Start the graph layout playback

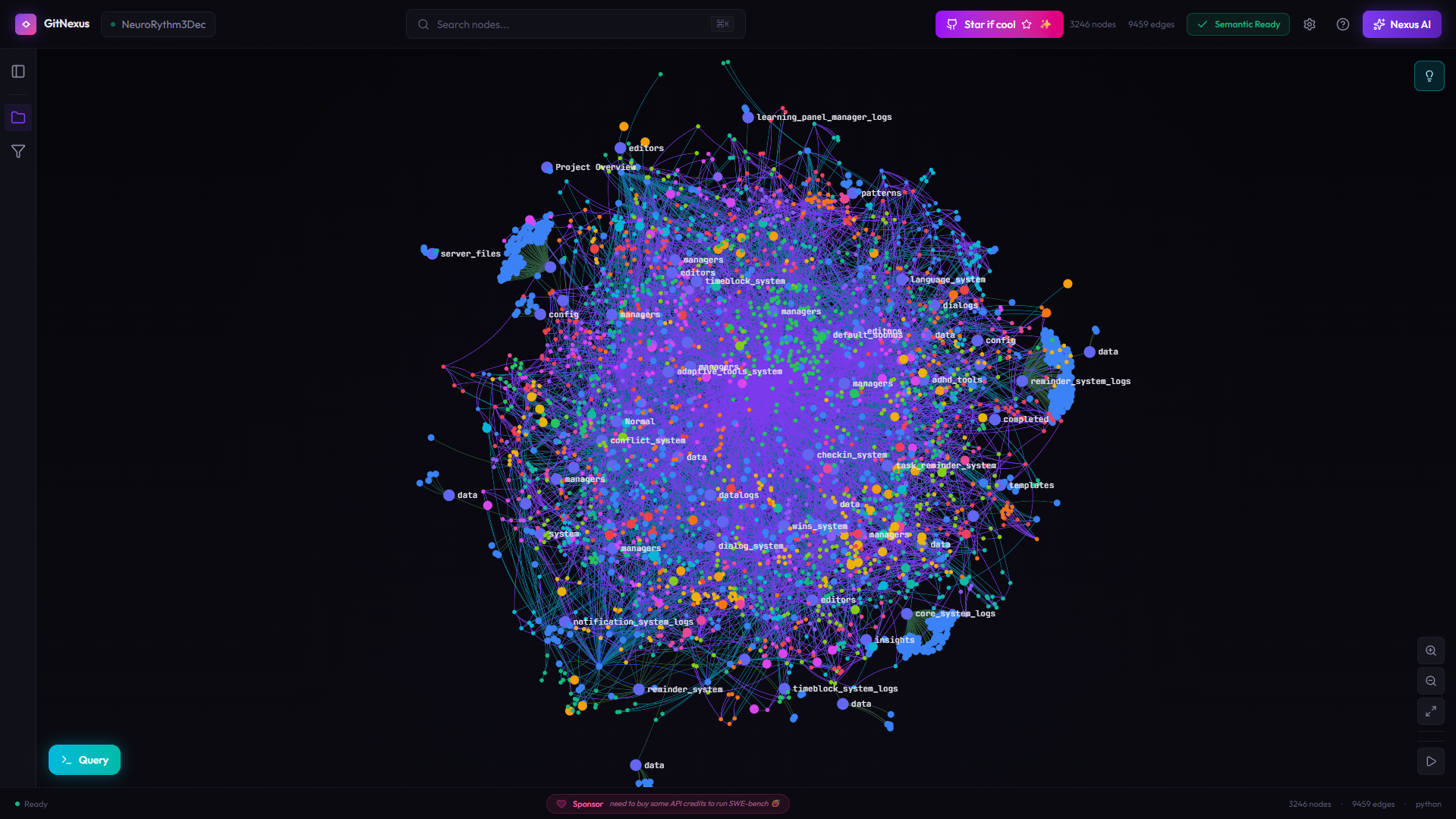pyautogui.click(x=1430, y=761)
